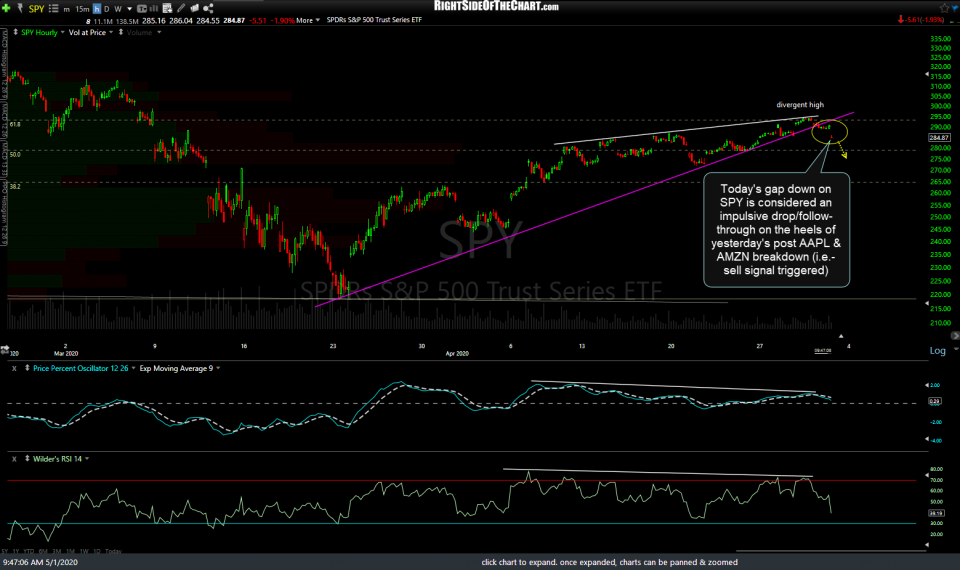
Task: Select the 15m timeframe
Action: click(x=83, y=9)
